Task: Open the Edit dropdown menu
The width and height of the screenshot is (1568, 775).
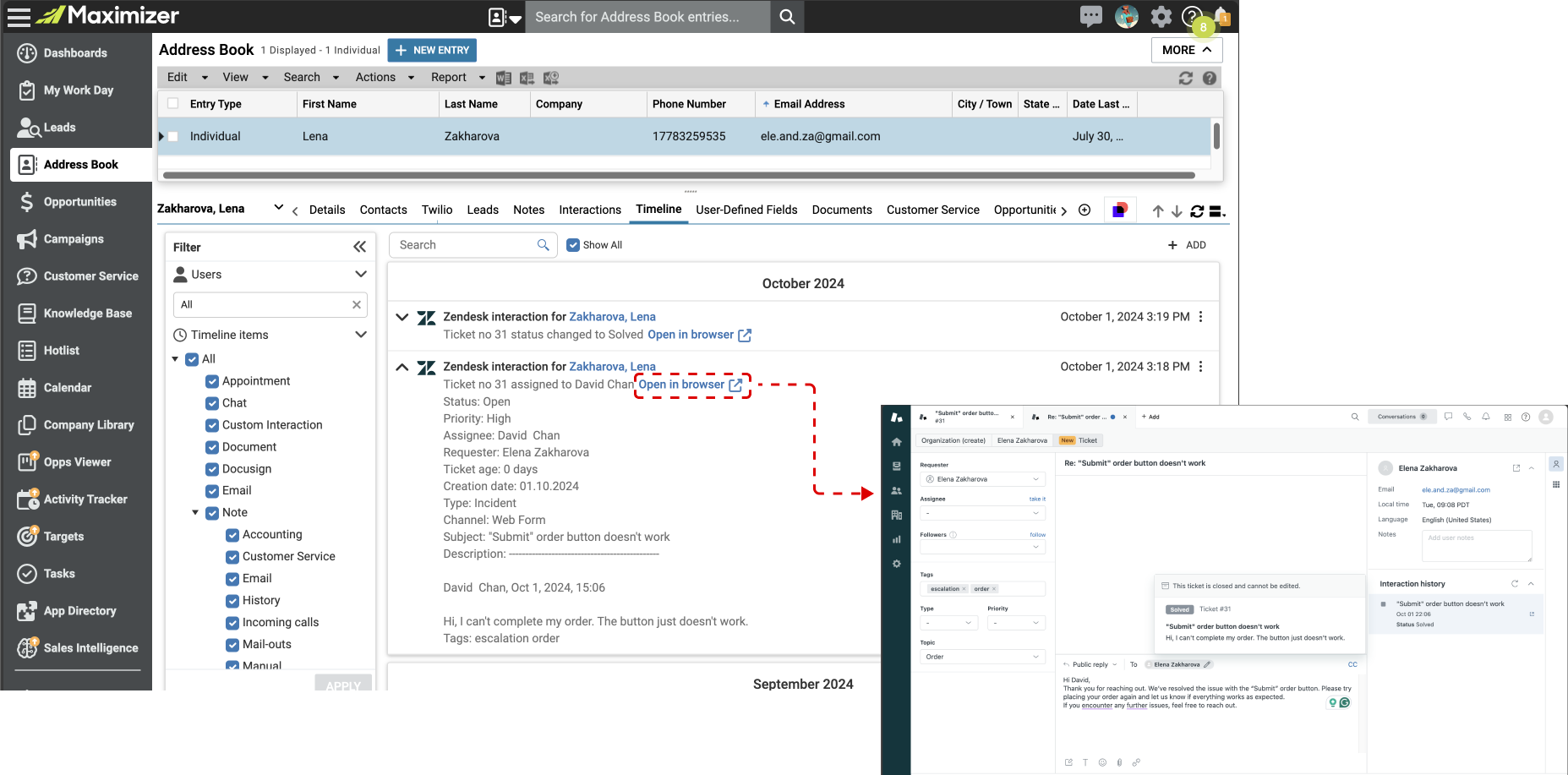Action: (x=188, y=77)
